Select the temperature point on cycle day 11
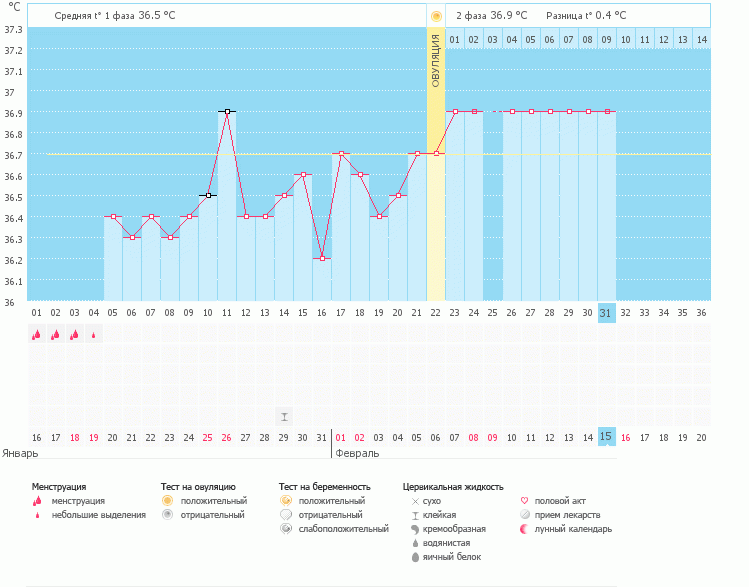The height and width of the screenshot is (587, 749). coord(227,111)
